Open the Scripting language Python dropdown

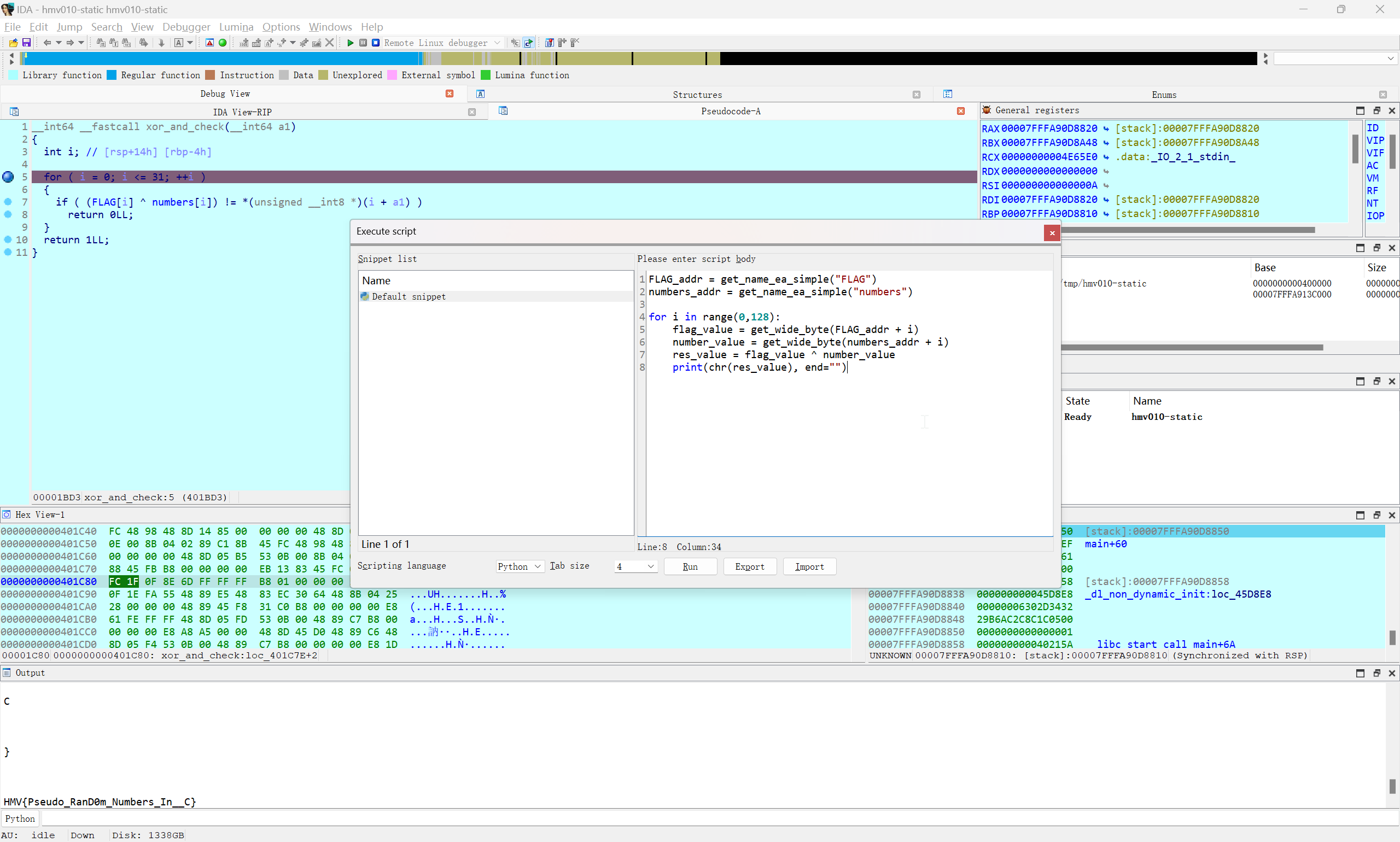(520, 566)
